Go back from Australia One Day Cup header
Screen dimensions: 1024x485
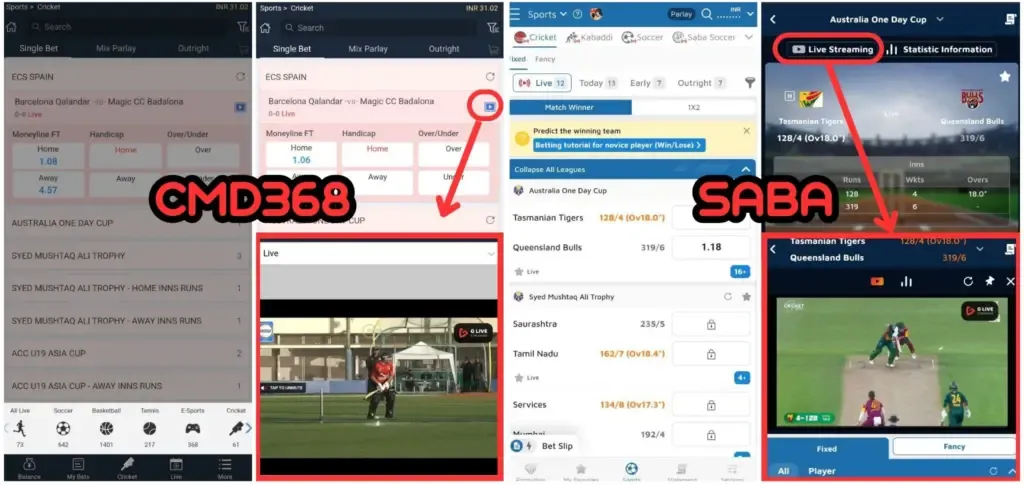click(773, 19)
